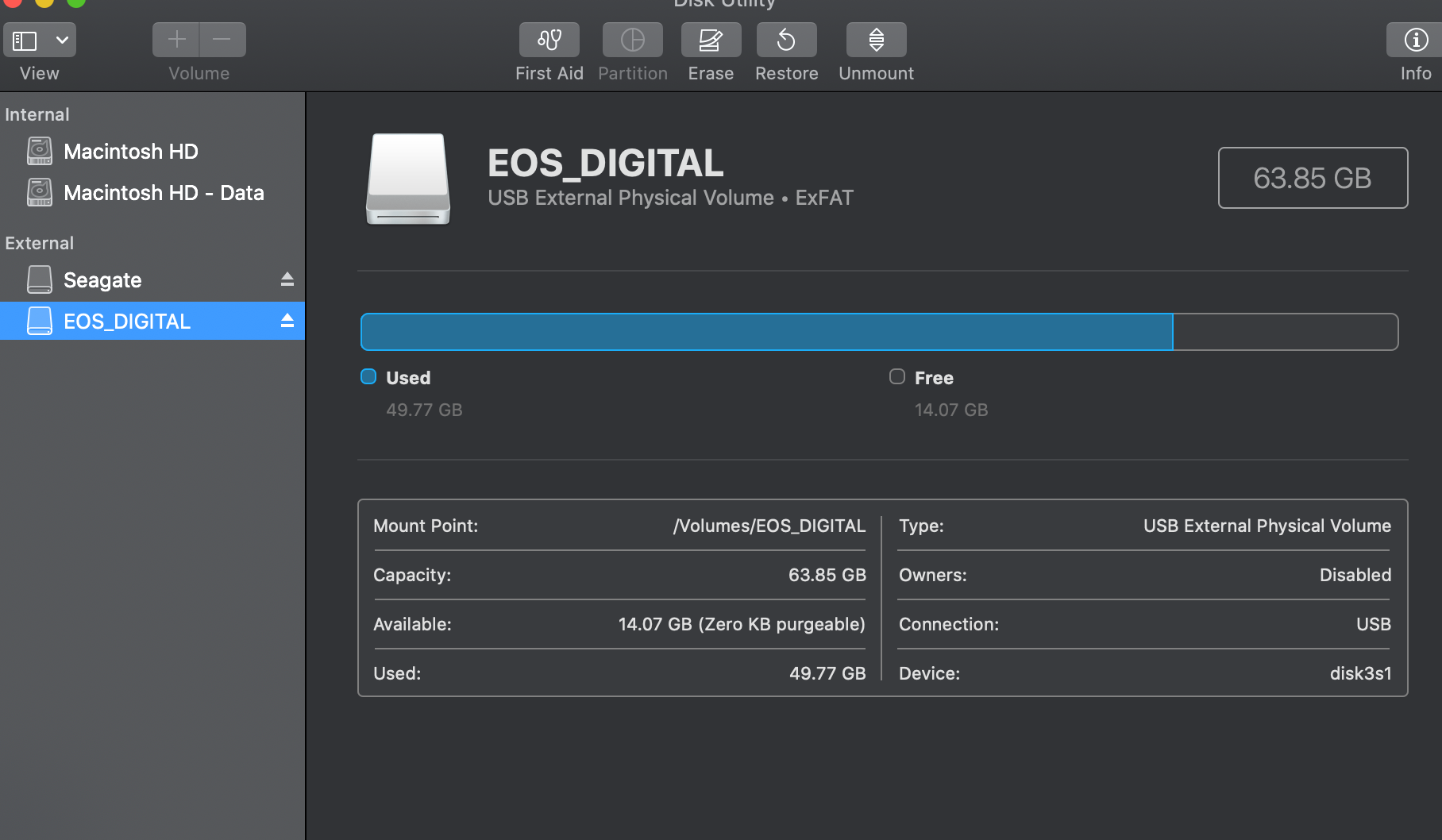1442x840 pixels.
Task: Eject the EOS_DIGITAL volume
Action: 287,321
